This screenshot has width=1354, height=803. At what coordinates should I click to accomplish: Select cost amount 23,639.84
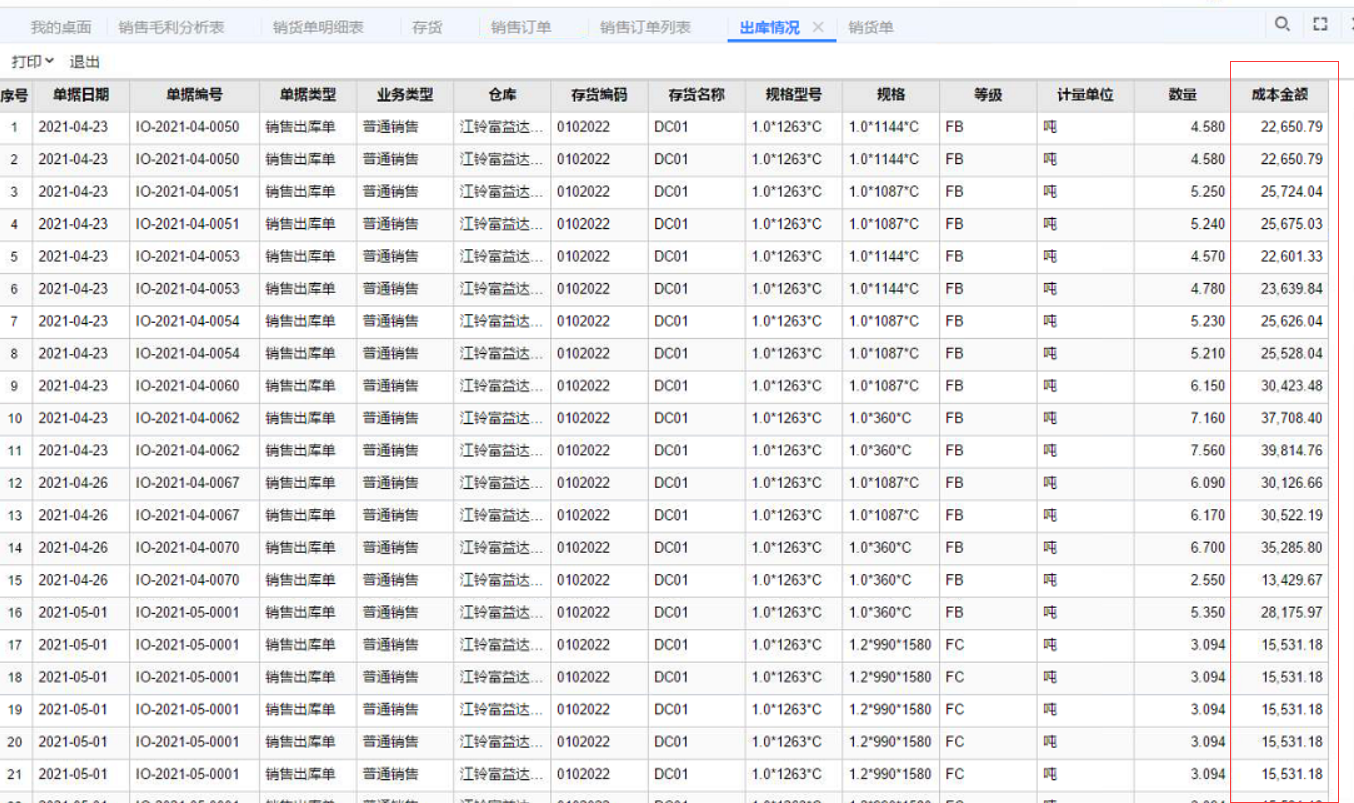tap(1292, 289)
